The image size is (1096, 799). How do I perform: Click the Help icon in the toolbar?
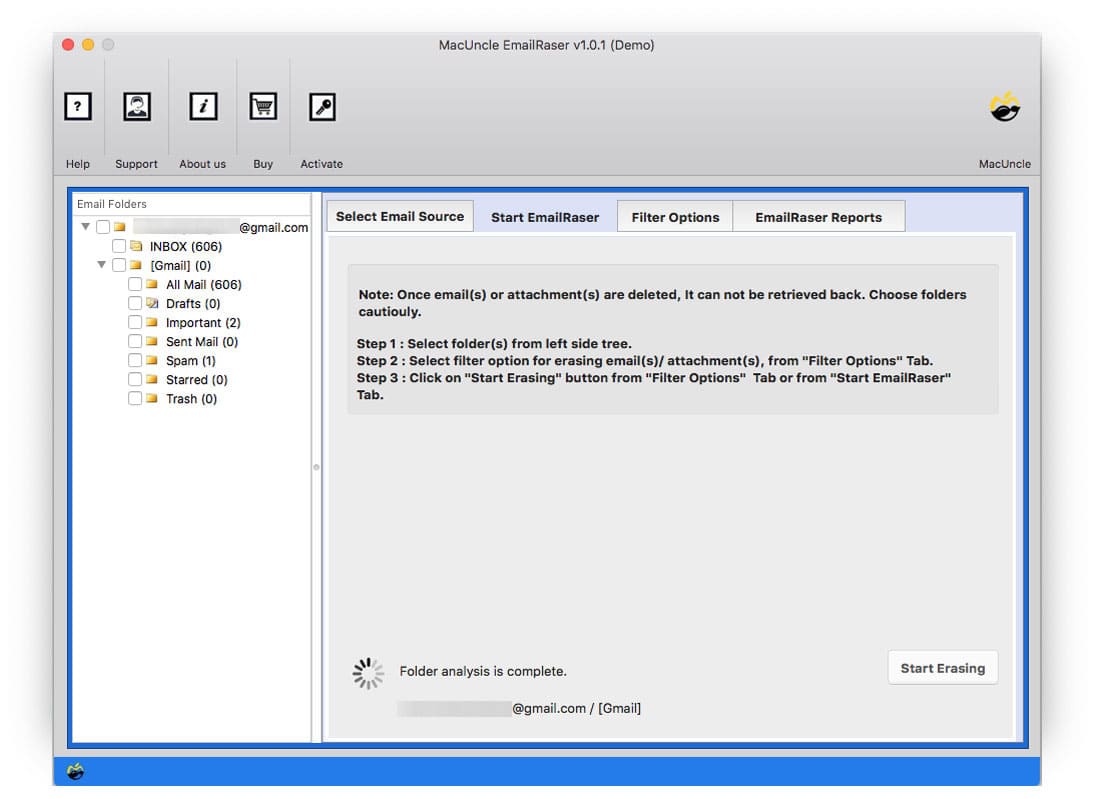click(x=78, y=106)
